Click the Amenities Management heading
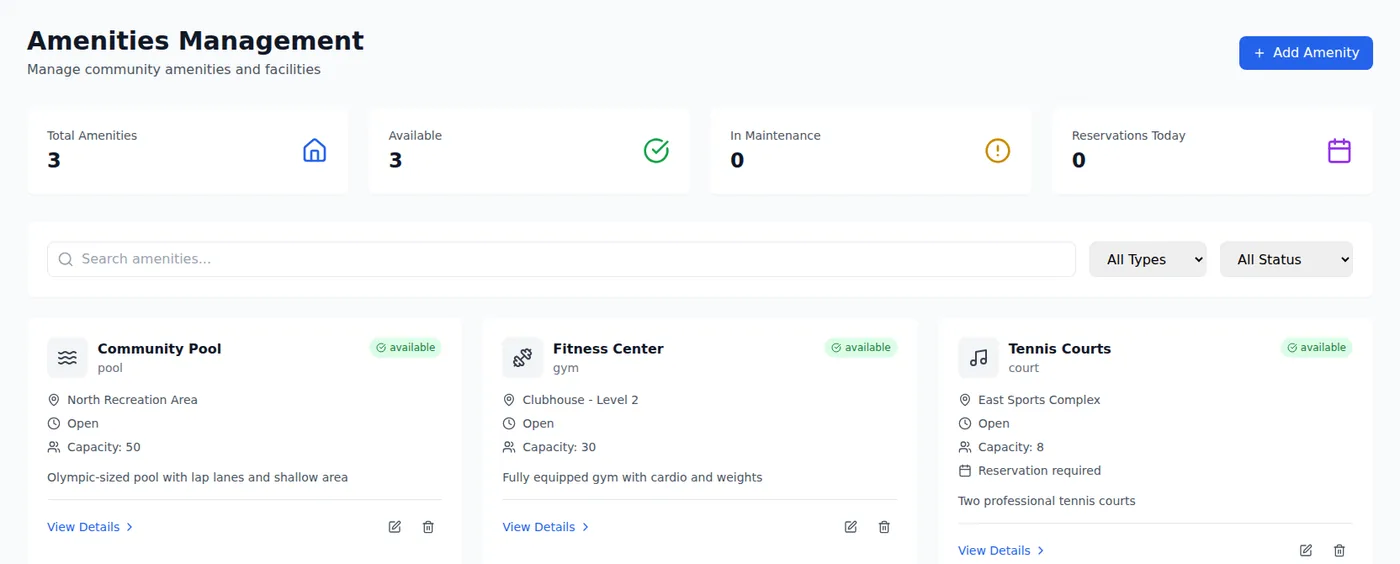The height and width of the screenshot is (564, 1400). point(195,41)
